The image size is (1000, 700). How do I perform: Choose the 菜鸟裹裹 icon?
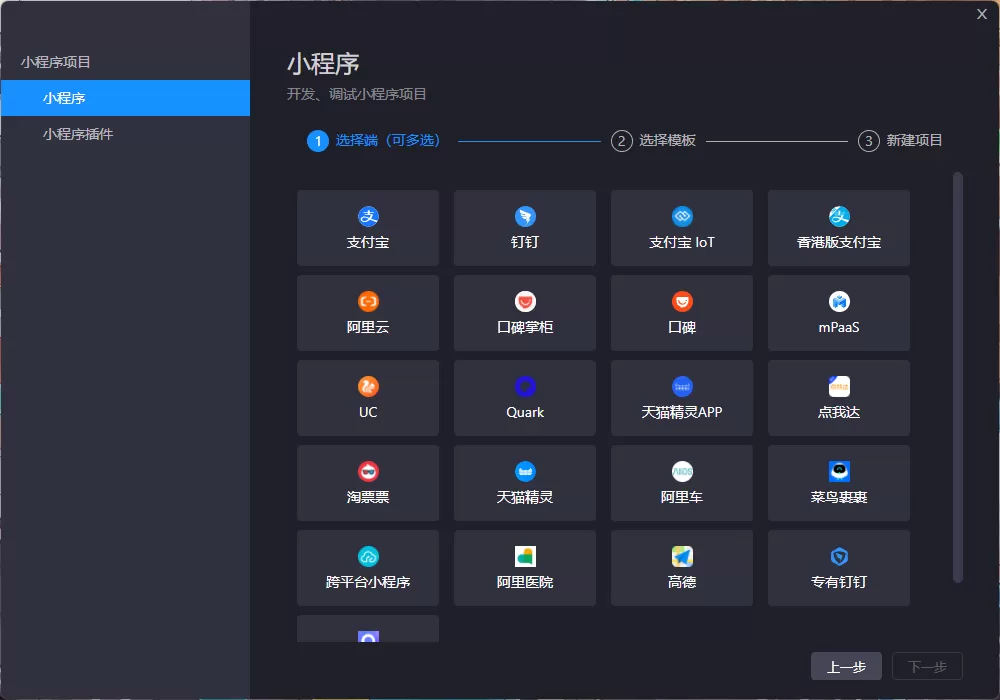pyautogui.click(x=838, y=482)
